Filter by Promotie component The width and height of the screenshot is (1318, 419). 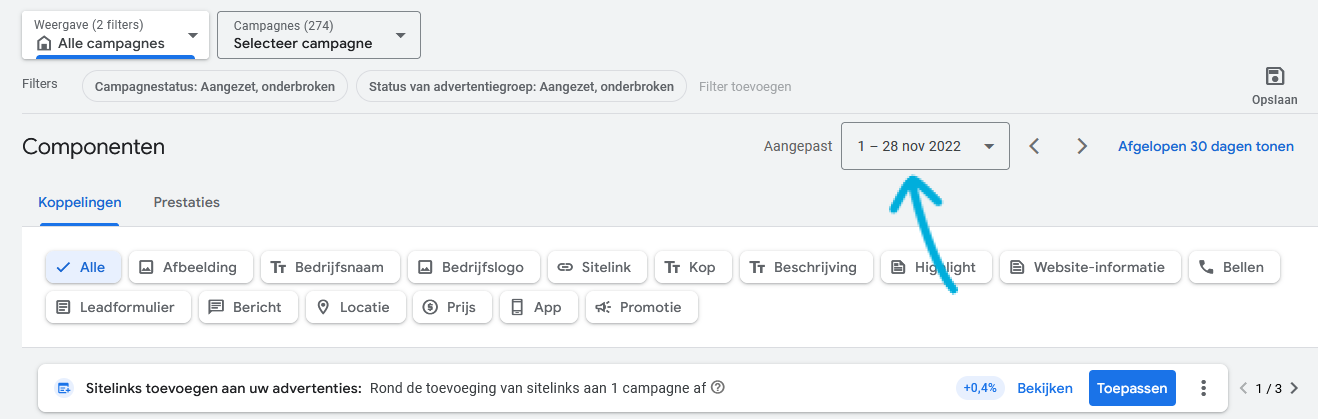coord(642,307)
